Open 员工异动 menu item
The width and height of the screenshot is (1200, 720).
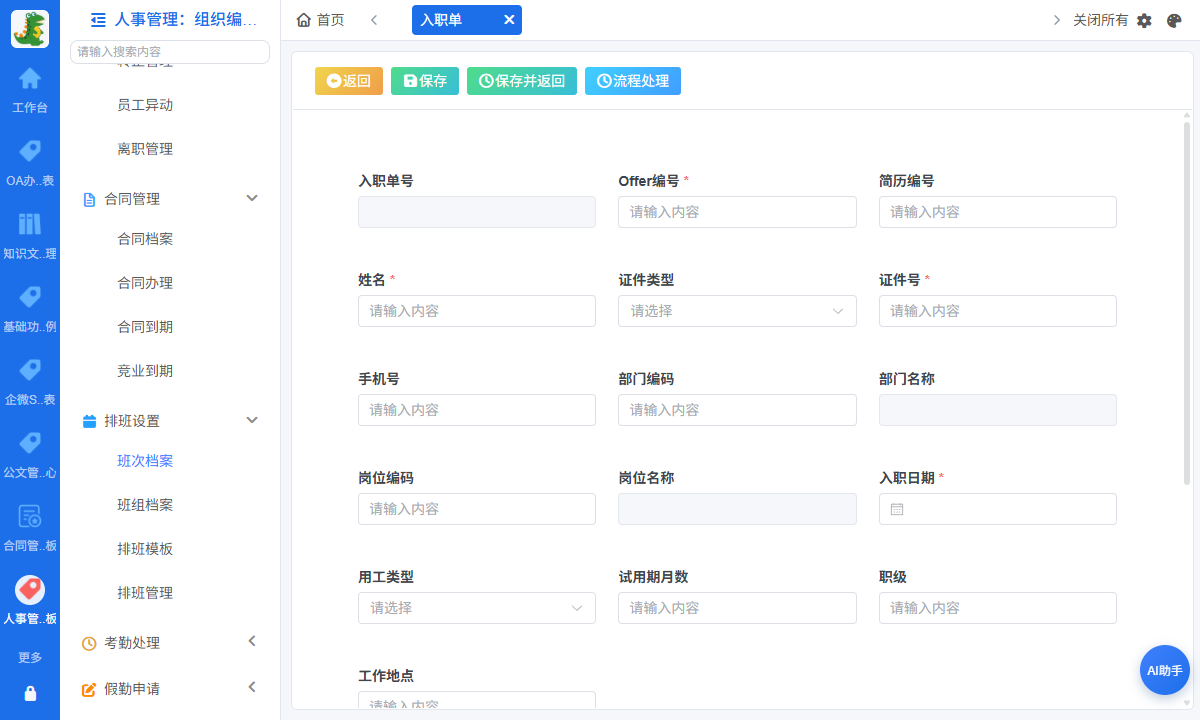145,105
